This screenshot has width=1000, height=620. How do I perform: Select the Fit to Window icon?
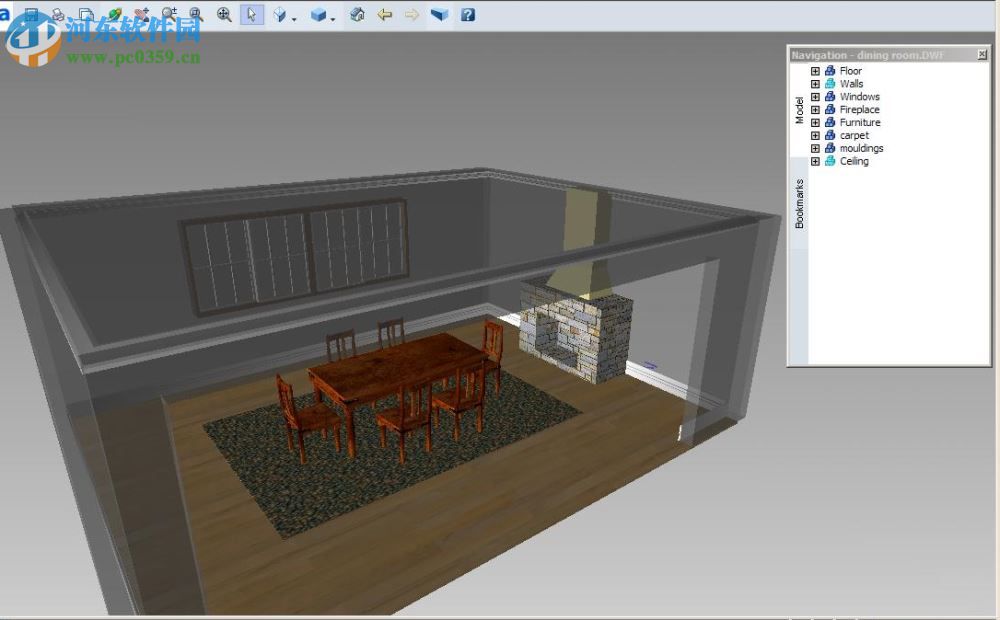tap(222, 15)
